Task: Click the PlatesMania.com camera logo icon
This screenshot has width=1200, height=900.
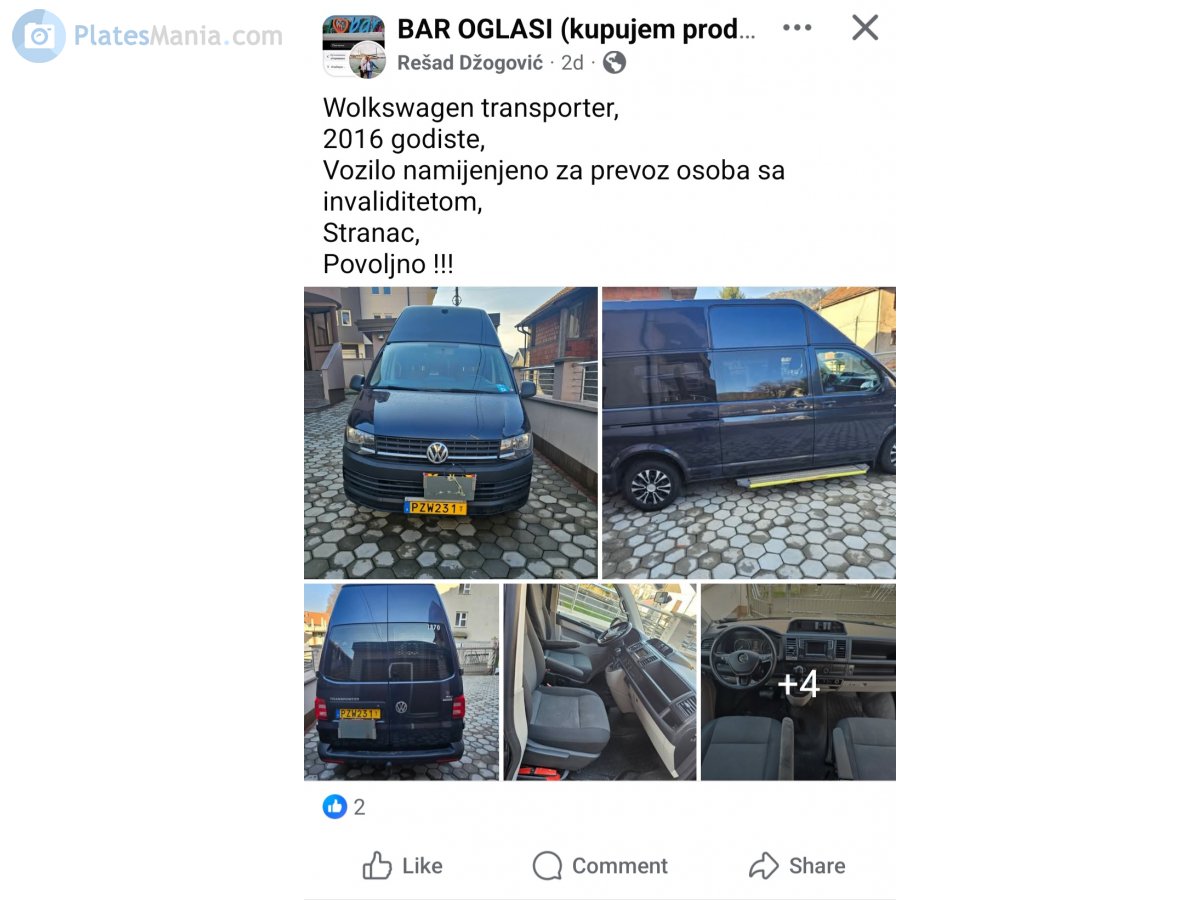Action: pos(39,36)
